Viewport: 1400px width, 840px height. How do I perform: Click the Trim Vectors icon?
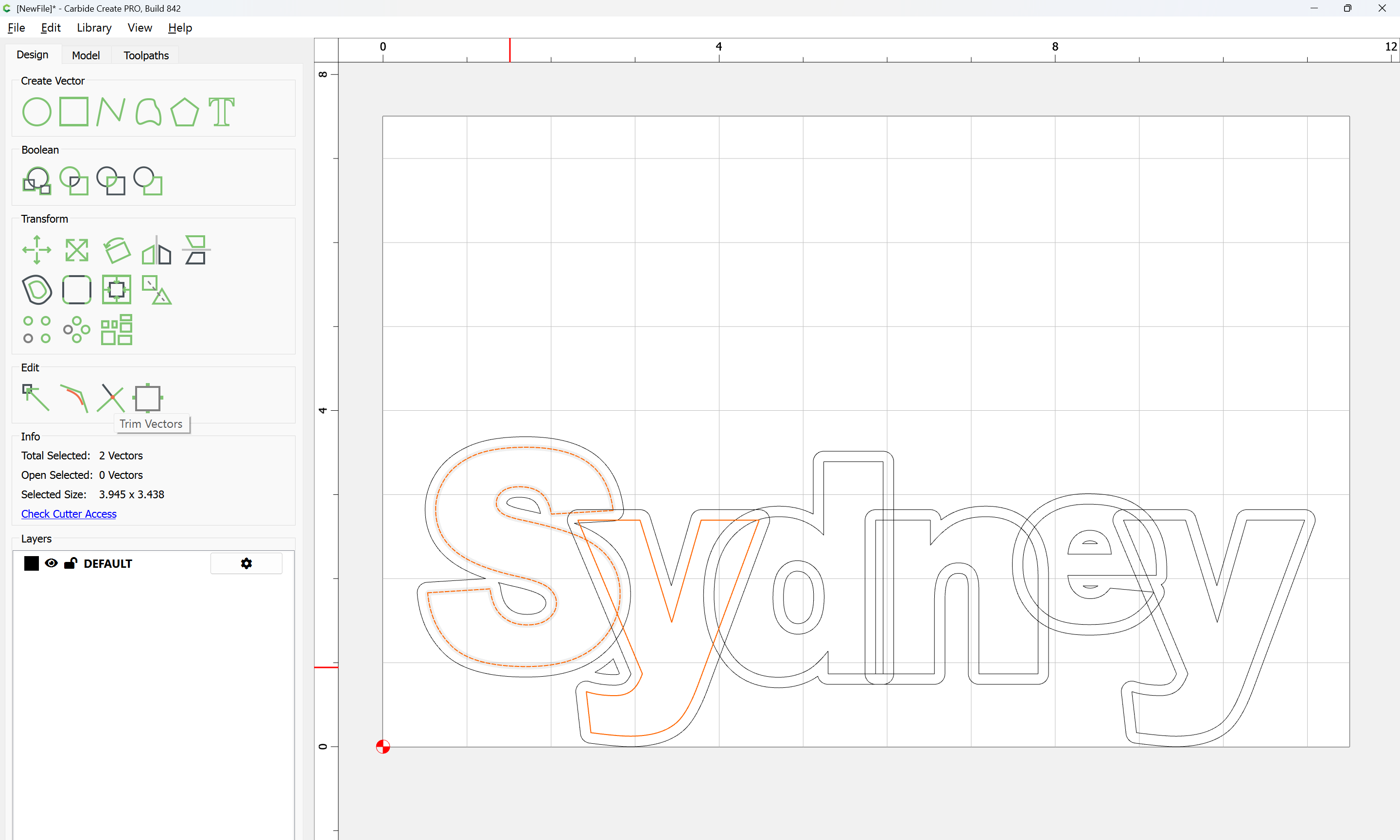point(111,398)
